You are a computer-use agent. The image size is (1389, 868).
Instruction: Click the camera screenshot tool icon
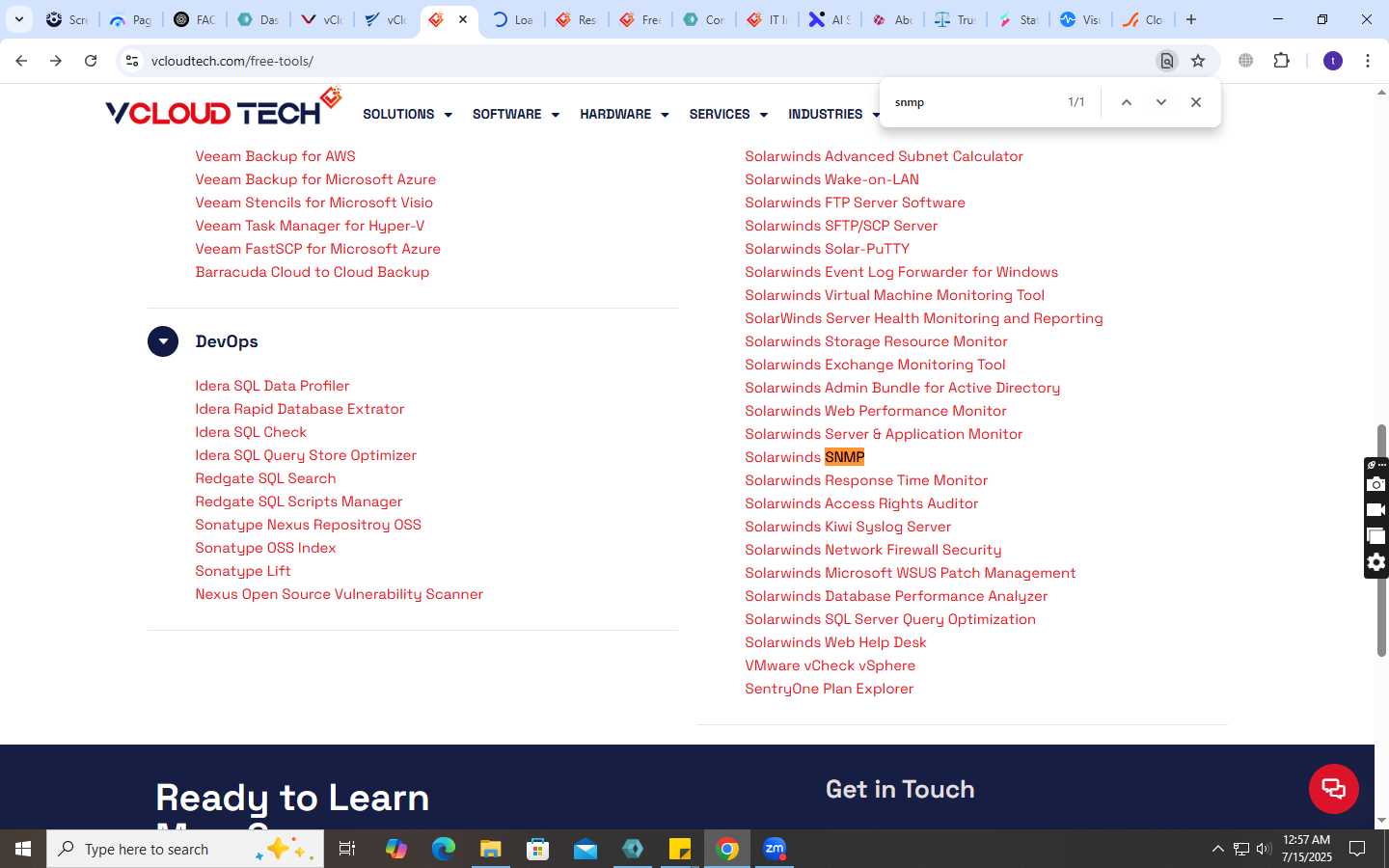[x=1376, y=484]
